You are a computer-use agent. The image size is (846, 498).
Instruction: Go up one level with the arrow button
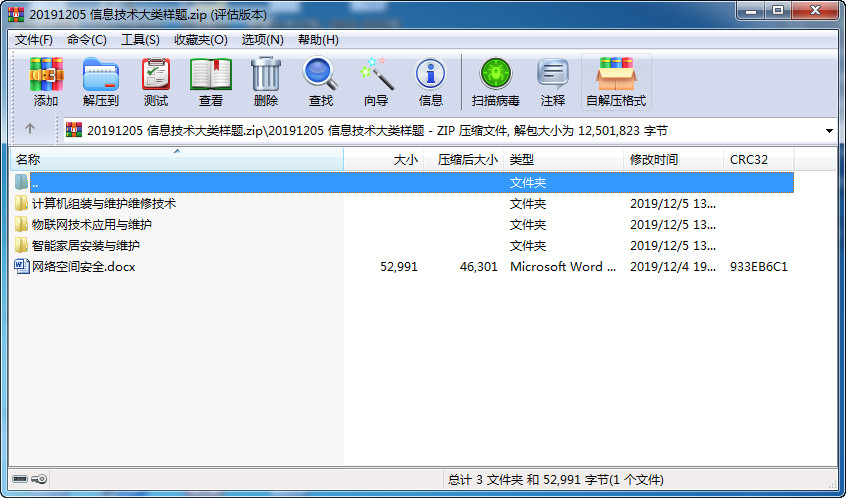tap(30, 129)
